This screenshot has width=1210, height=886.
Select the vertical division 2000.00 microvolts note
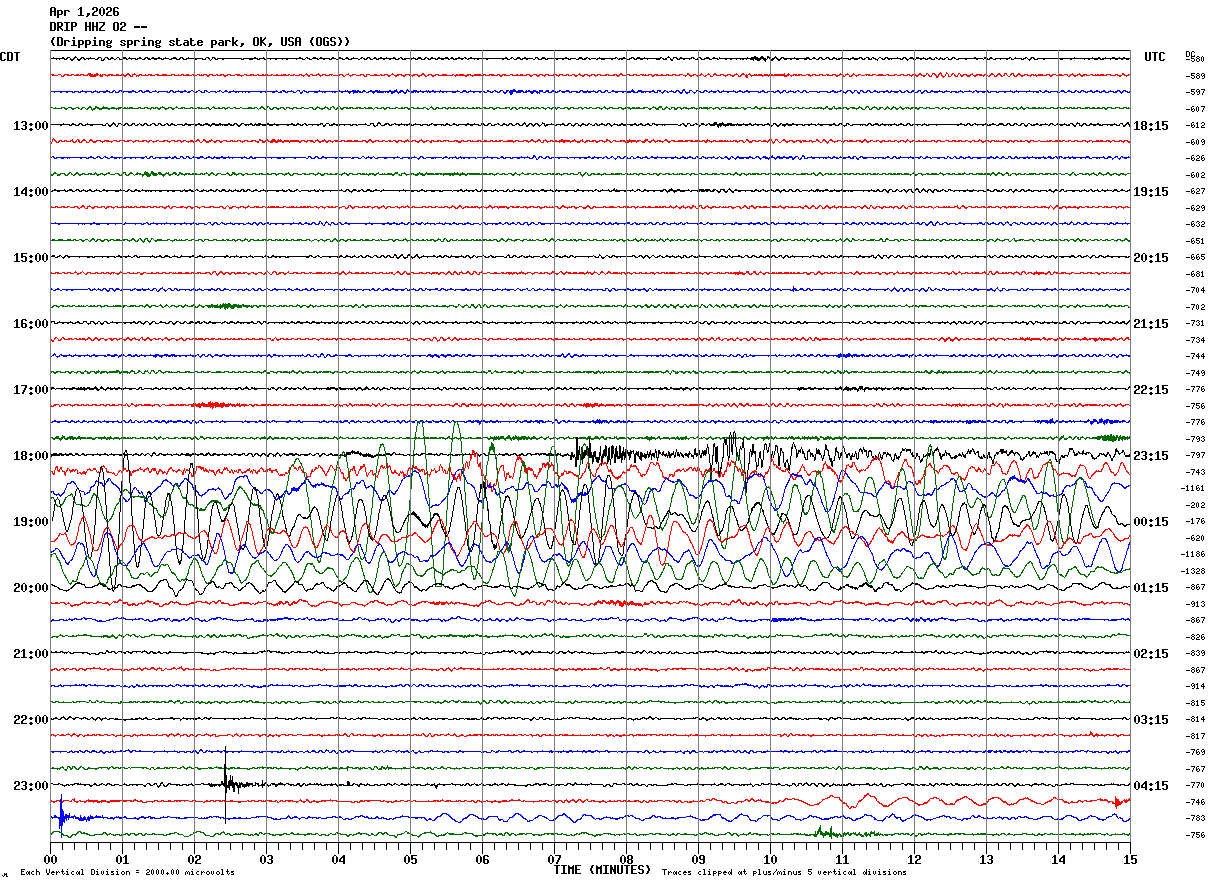click(x=127, y=873)
